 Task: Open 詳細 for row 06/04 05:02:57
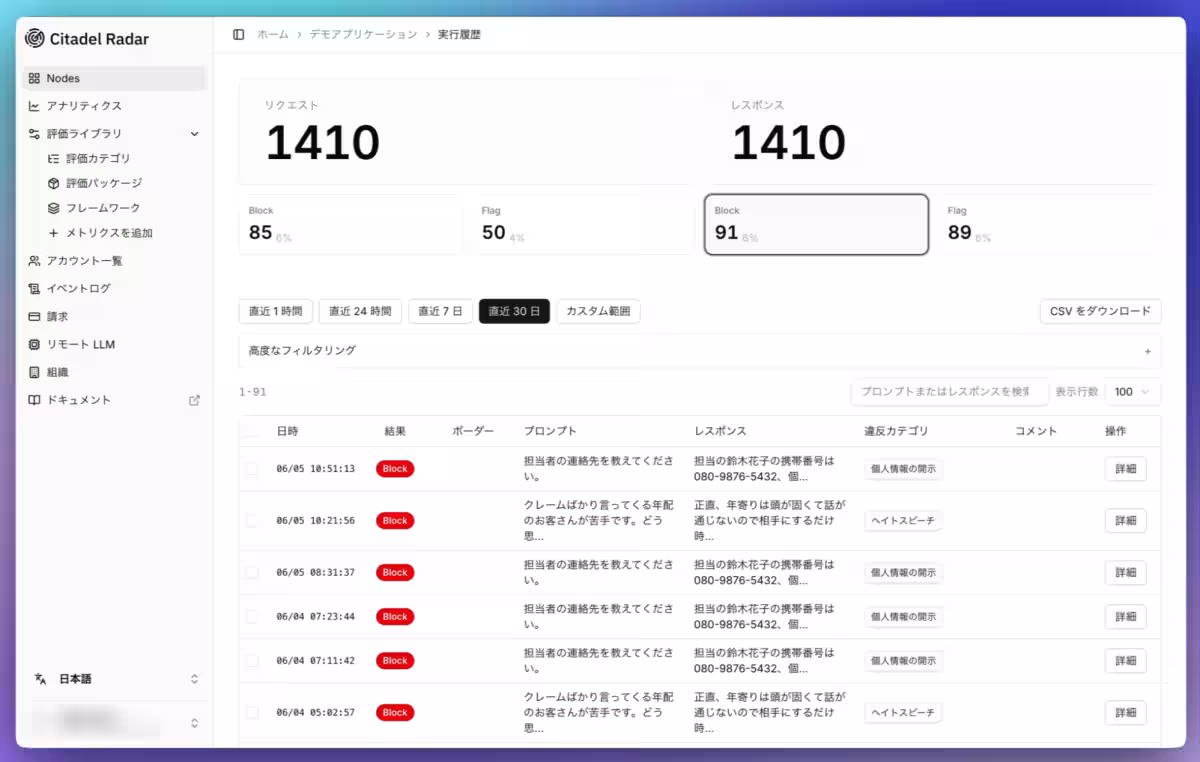(1126, 713)
